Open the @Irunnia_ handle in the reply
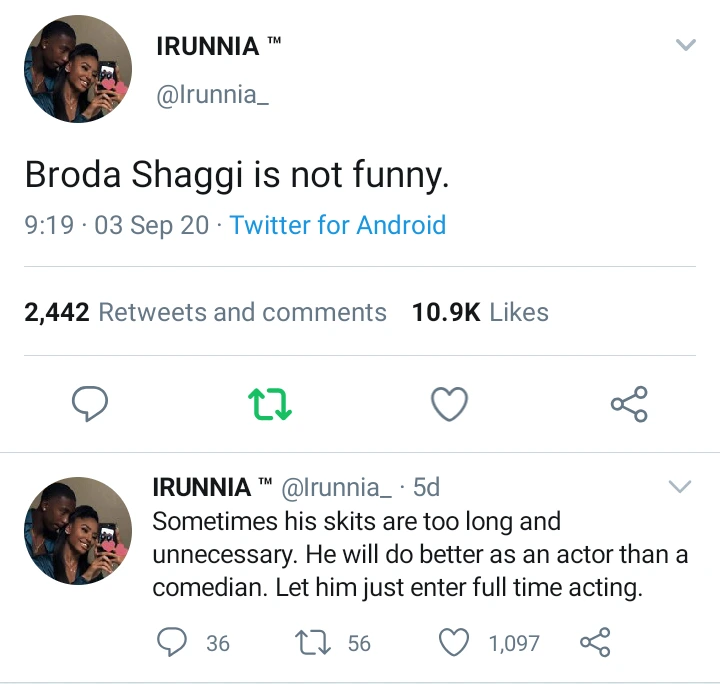Image resolution: width=720 pixels, height=684 pixels. click(337, 487)
